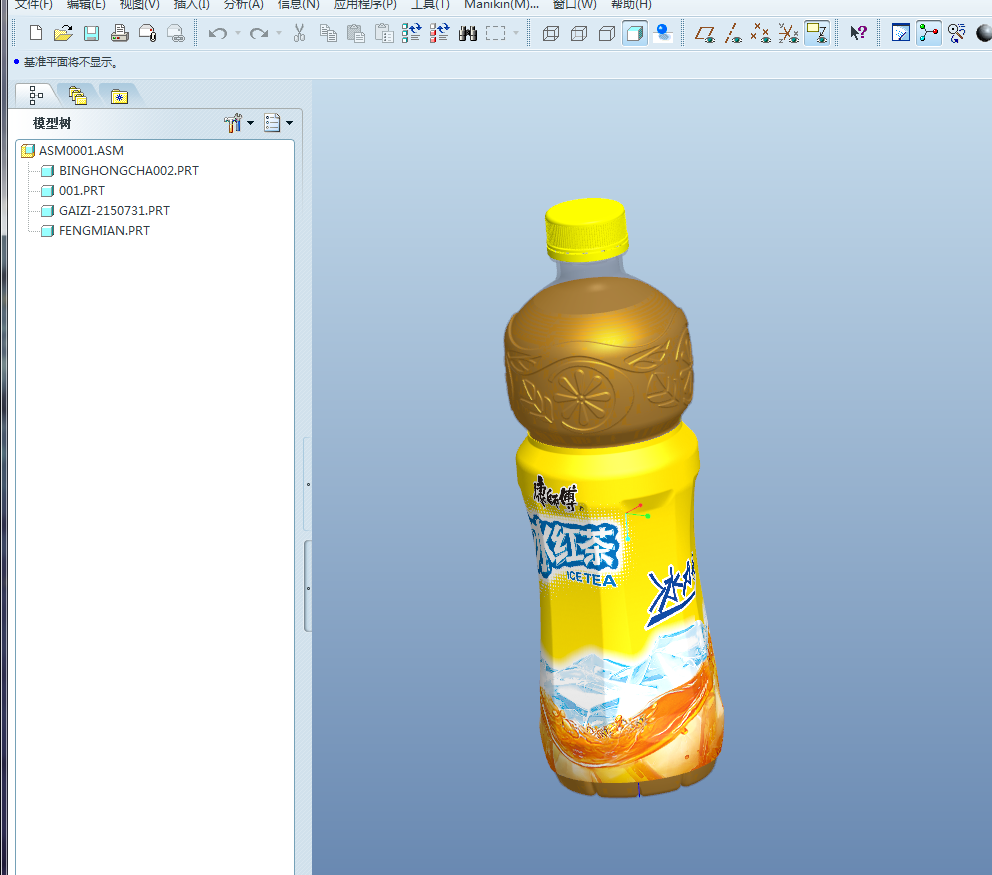The image size is (992, 875).
Task: Open the 窗口(W) menu
Action: click(574, 5)
